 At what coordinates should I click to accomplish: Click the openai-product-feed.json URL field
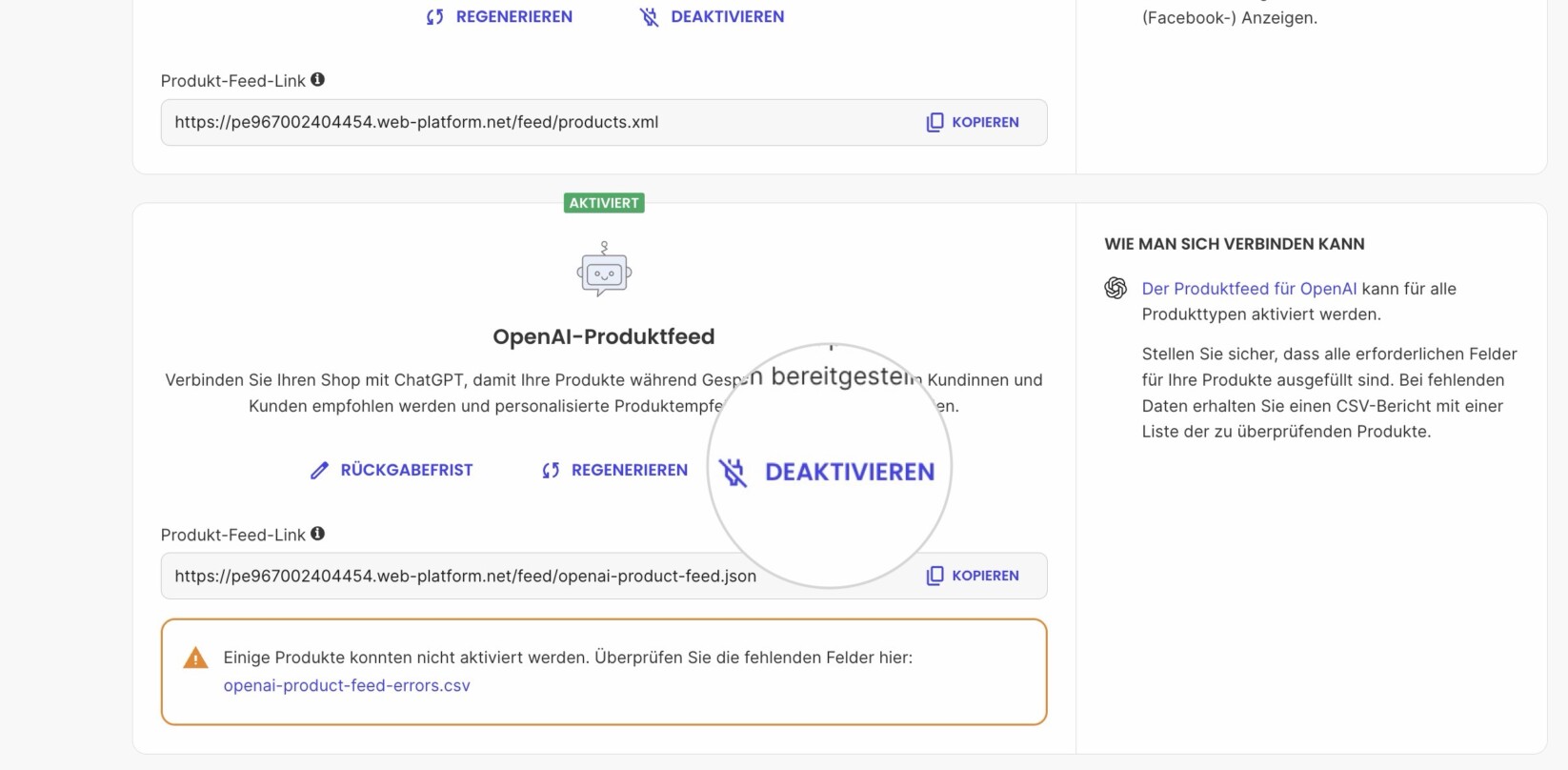pos(604,576)
